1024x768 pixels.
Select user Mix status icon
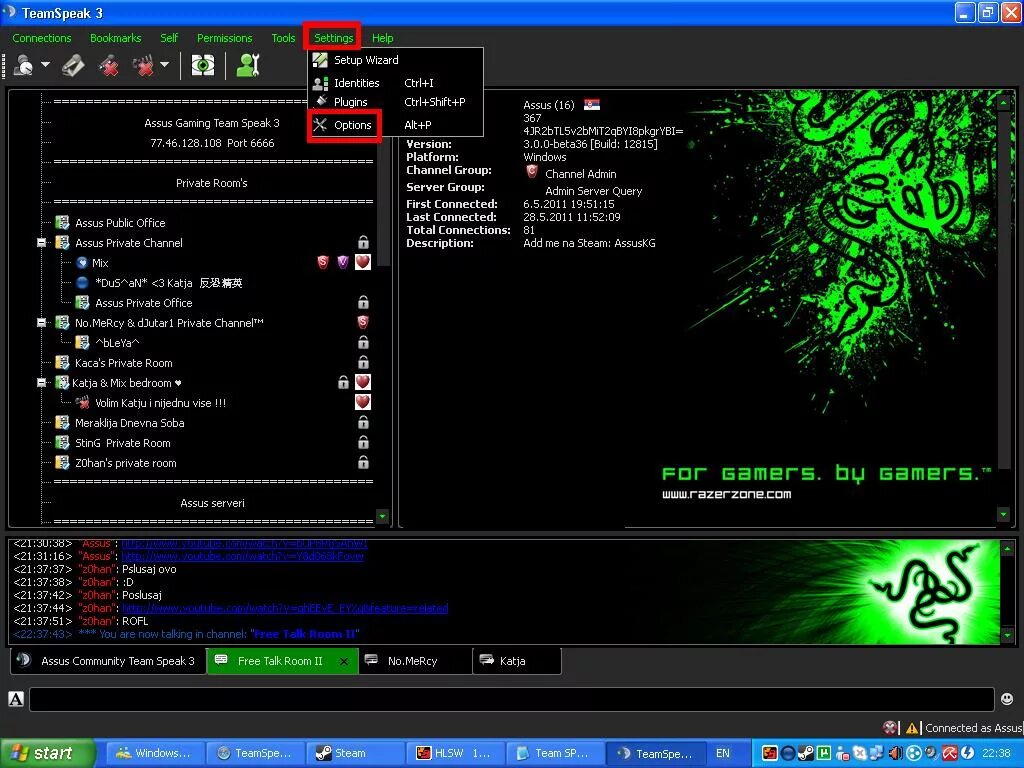(x=82, y=263)
